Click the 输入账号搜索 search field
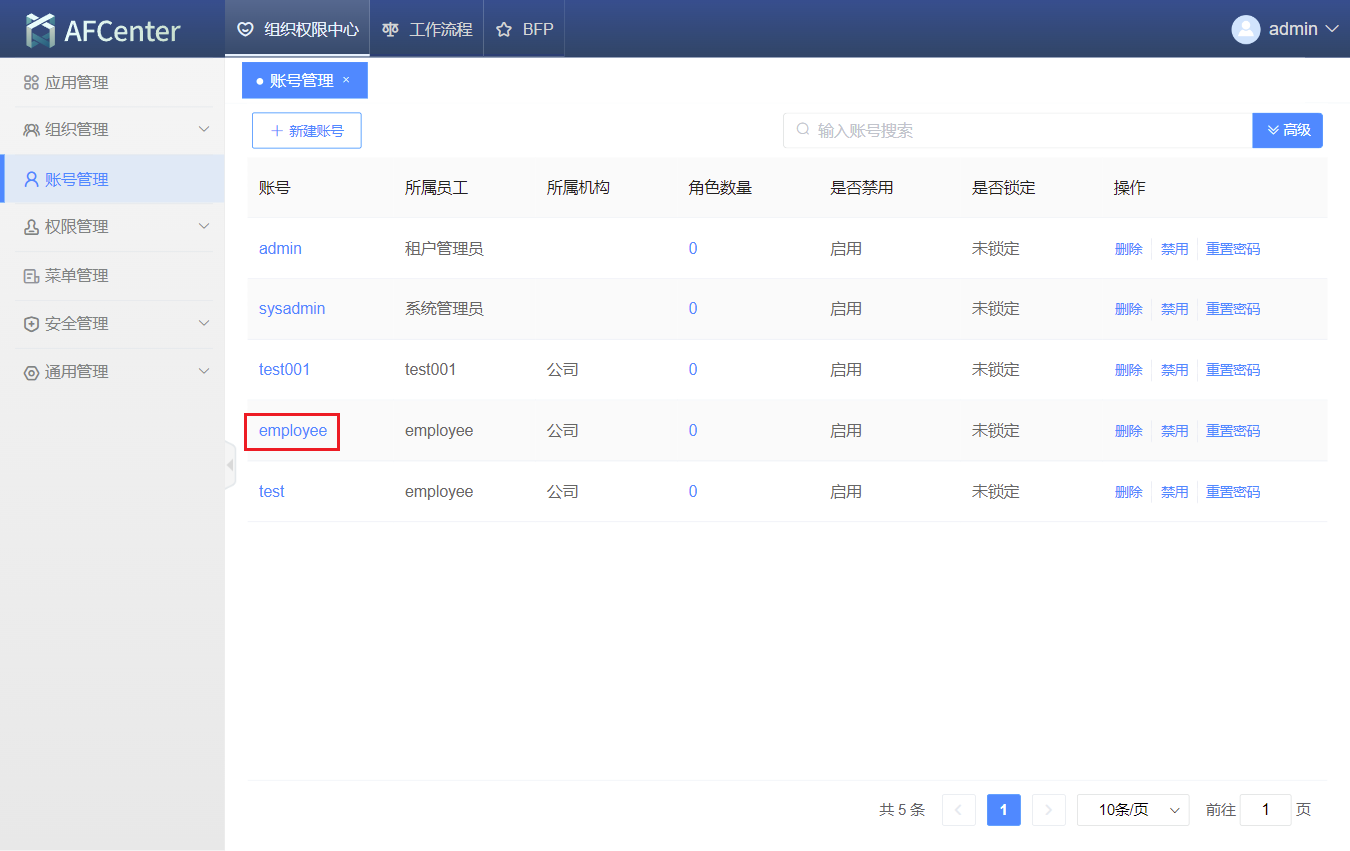 [x=1020, y=131]
